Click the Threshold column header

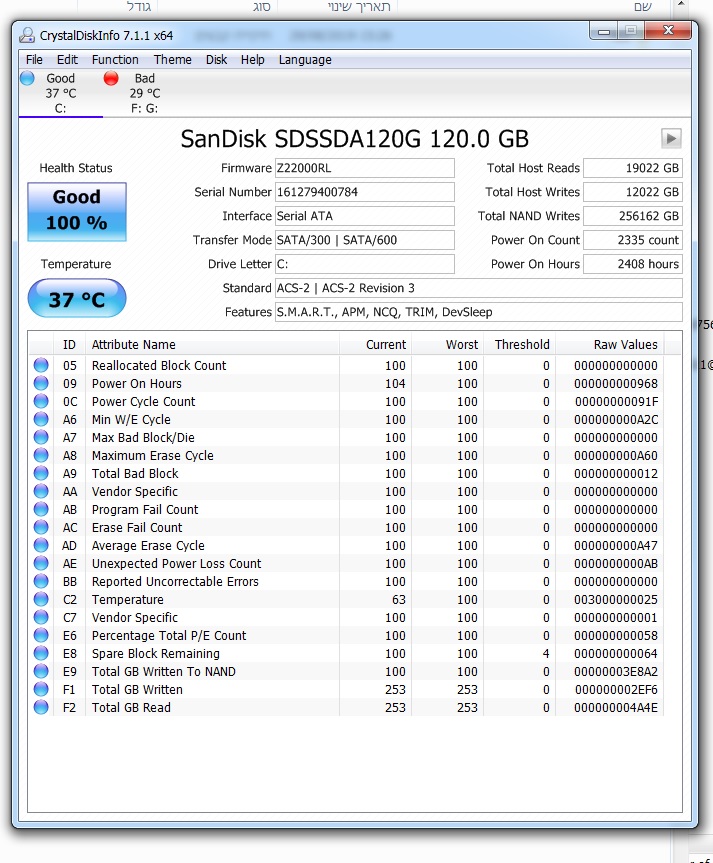tap(519, 345)
